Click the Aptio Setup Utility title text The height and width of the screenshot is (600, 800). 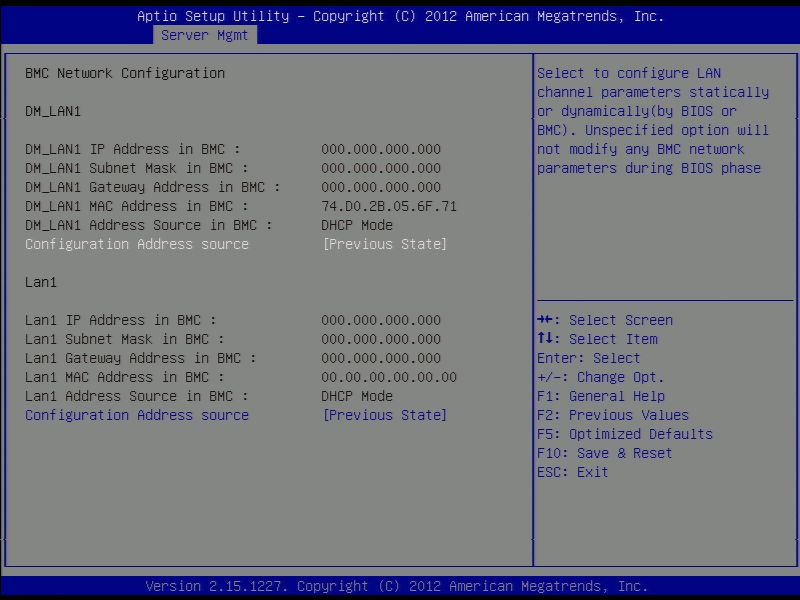[x=401, y=16]
